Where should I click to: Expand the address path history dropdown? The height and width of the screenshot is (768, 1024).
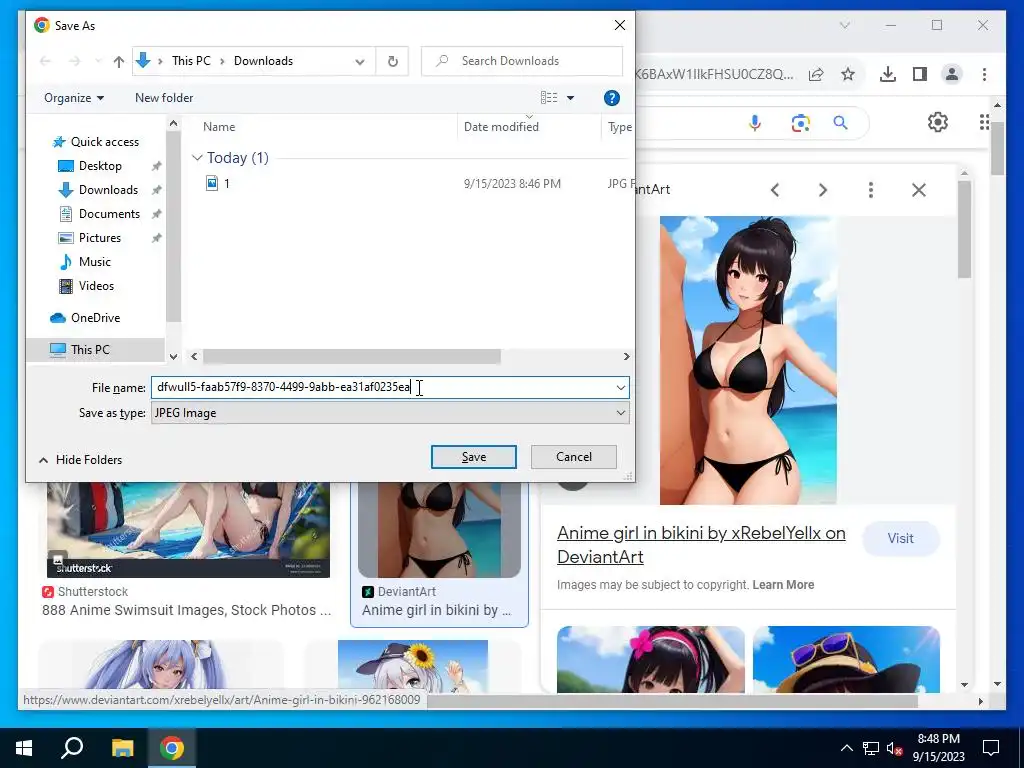(360, 61)
